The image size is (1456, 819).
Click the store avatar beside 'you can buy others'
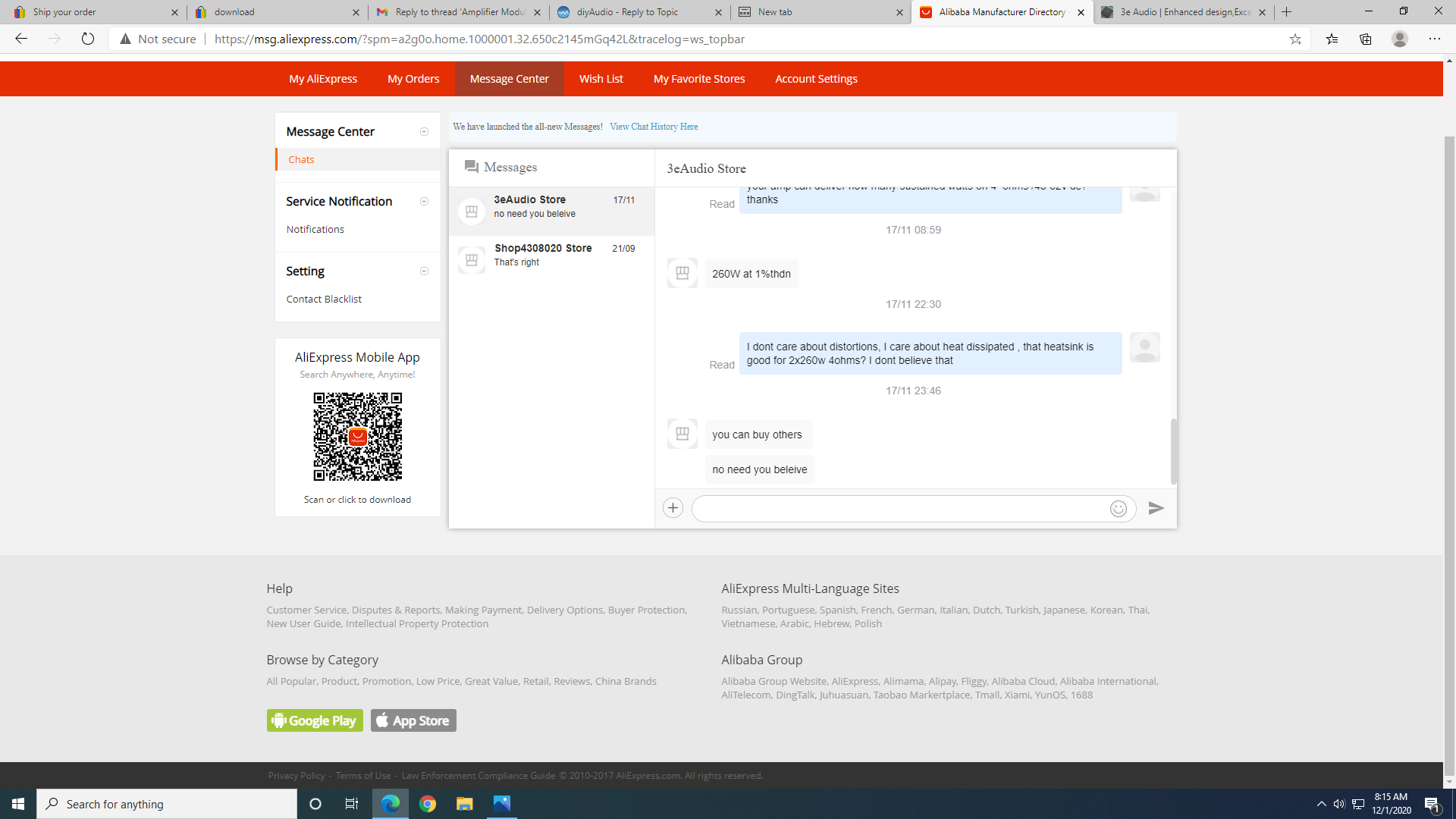coord(682,434)
